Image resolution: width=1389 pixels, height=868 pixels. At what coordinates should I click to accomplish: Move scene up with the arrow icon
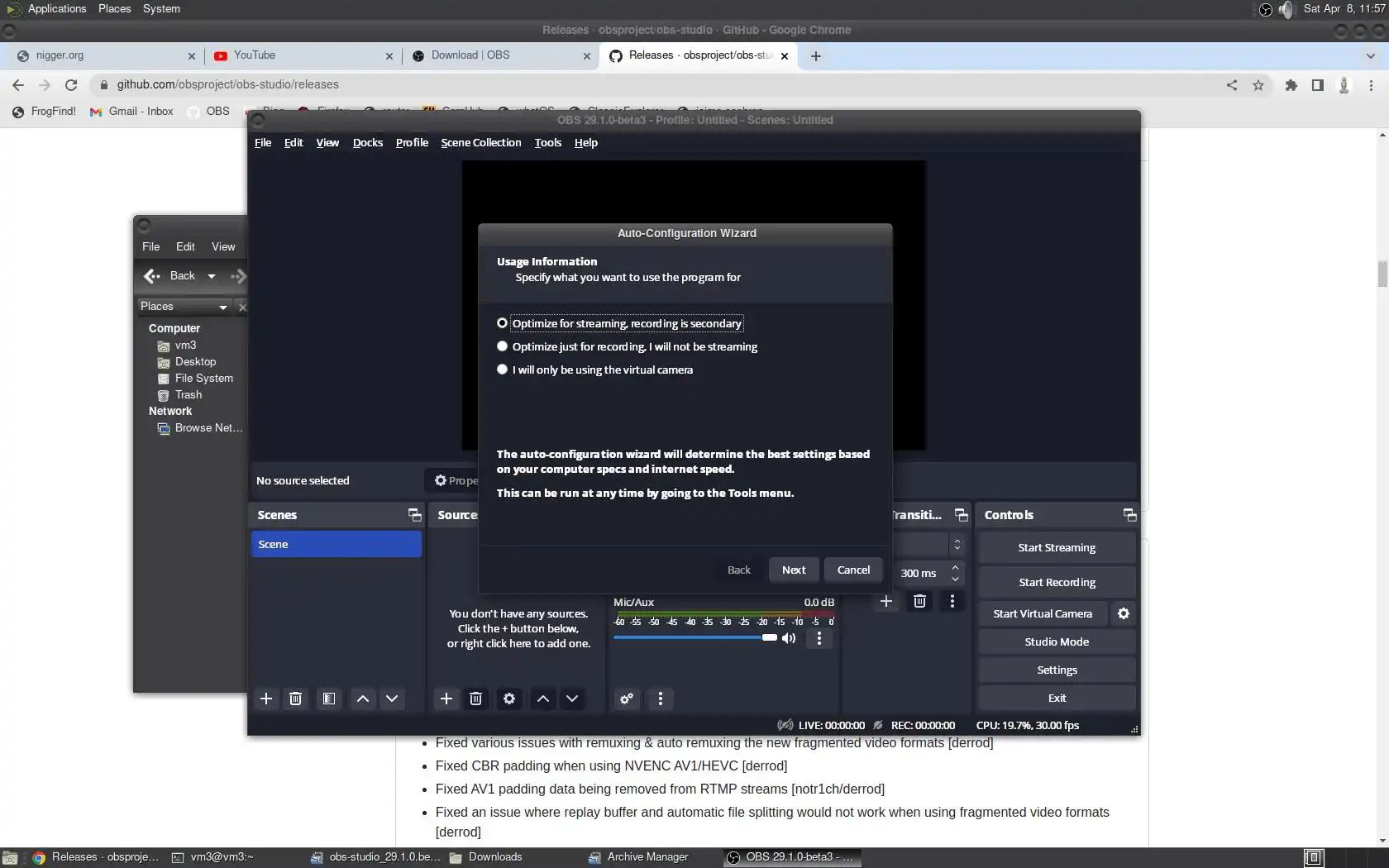point(363,699)
